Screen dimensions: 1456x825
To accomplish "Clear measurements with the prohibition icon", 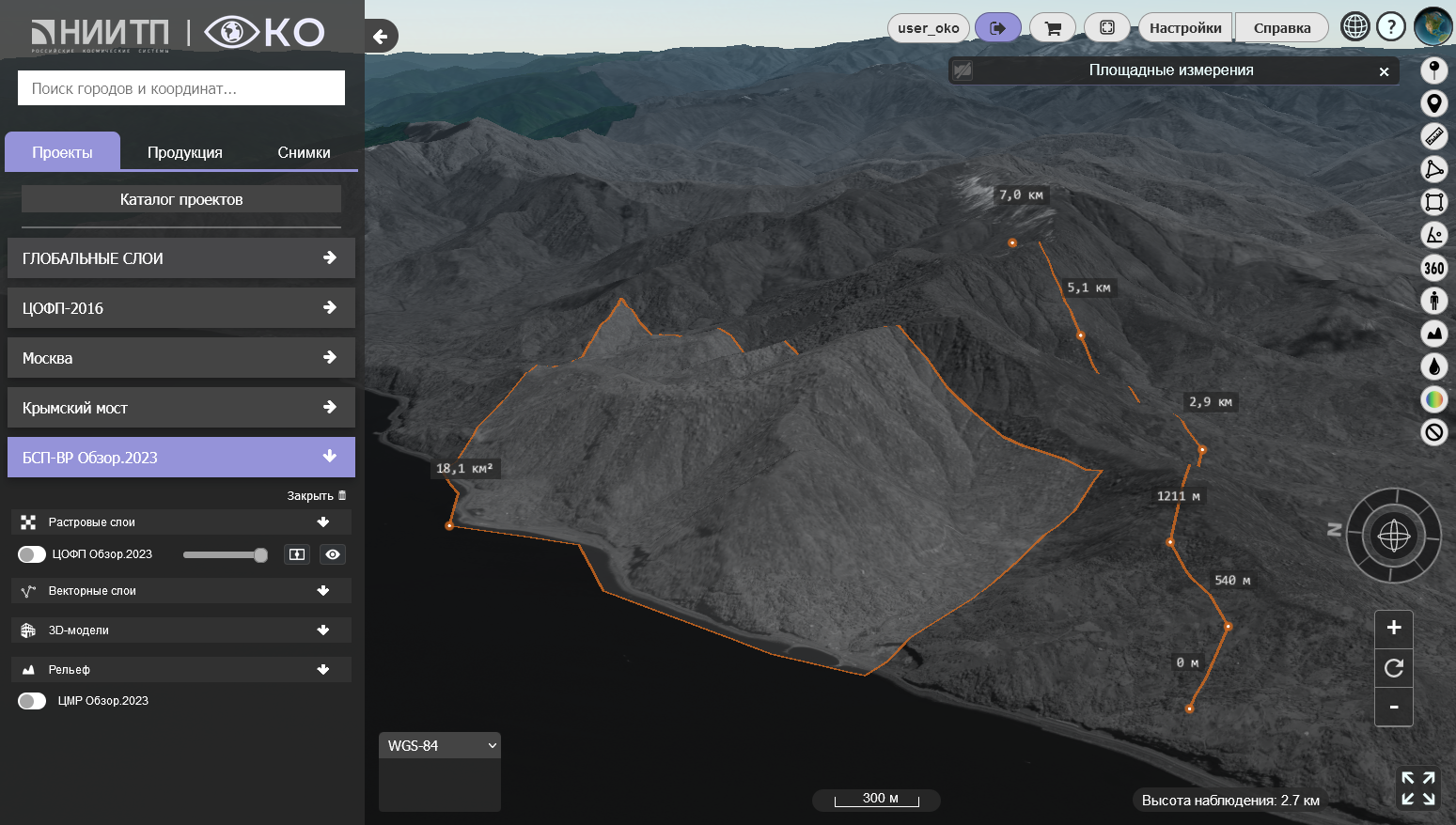I will 1433,432.
